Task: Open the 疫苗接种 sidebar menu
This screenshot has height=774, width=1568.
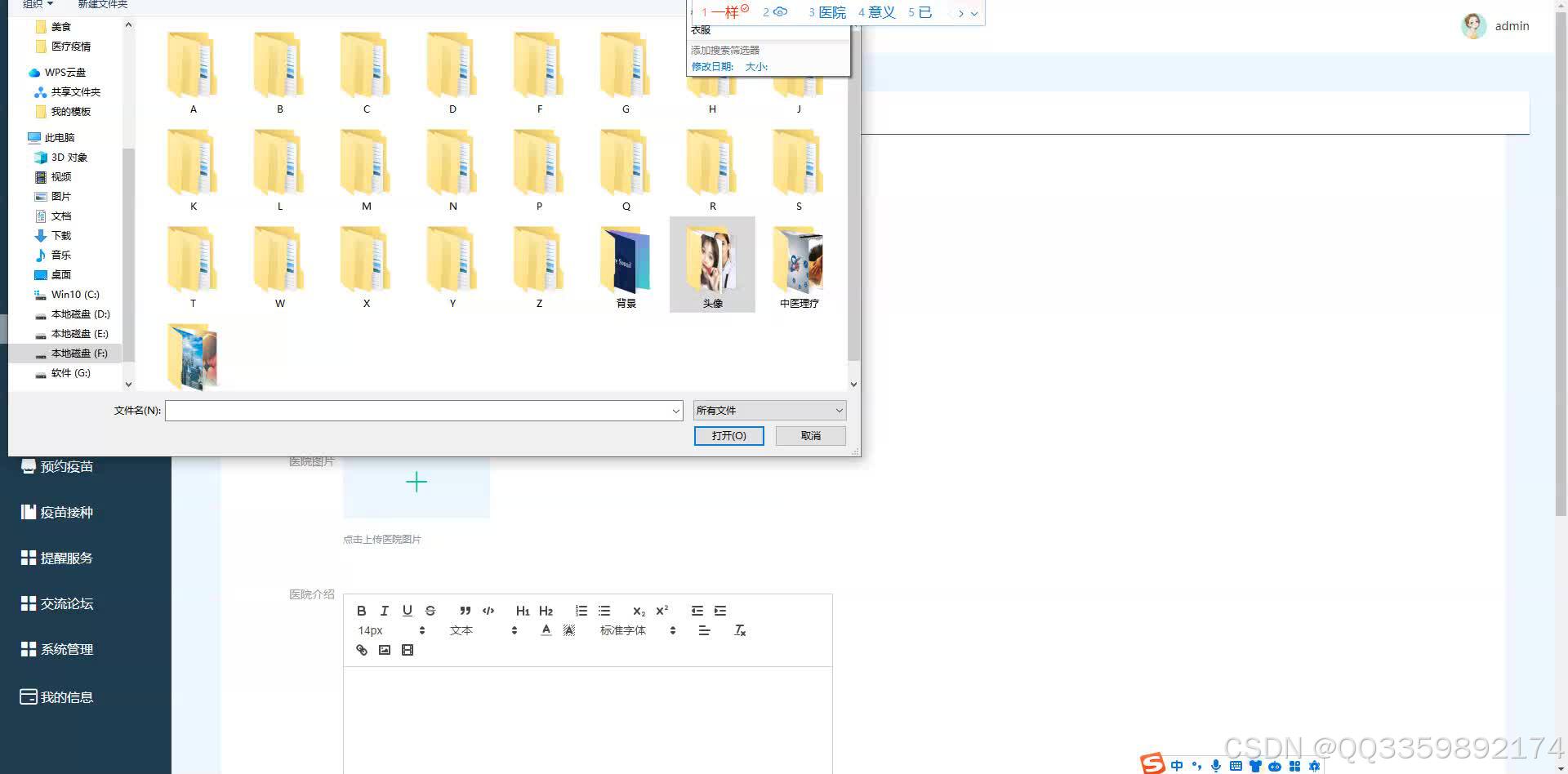Action: click(57, 513)
